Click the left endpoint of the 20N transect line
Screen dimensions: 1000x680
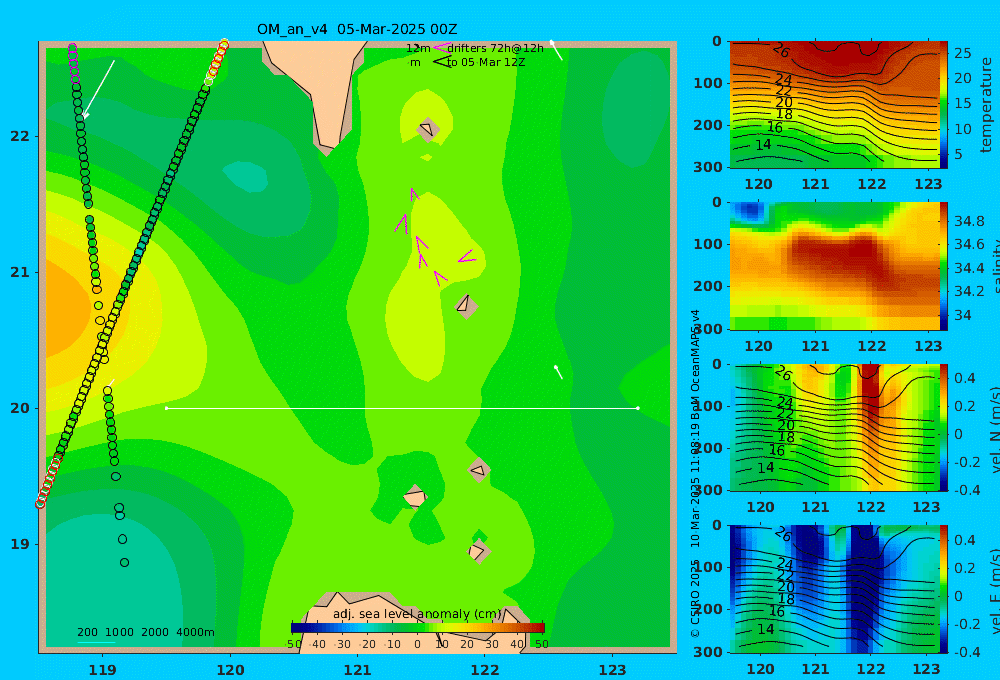167,408
